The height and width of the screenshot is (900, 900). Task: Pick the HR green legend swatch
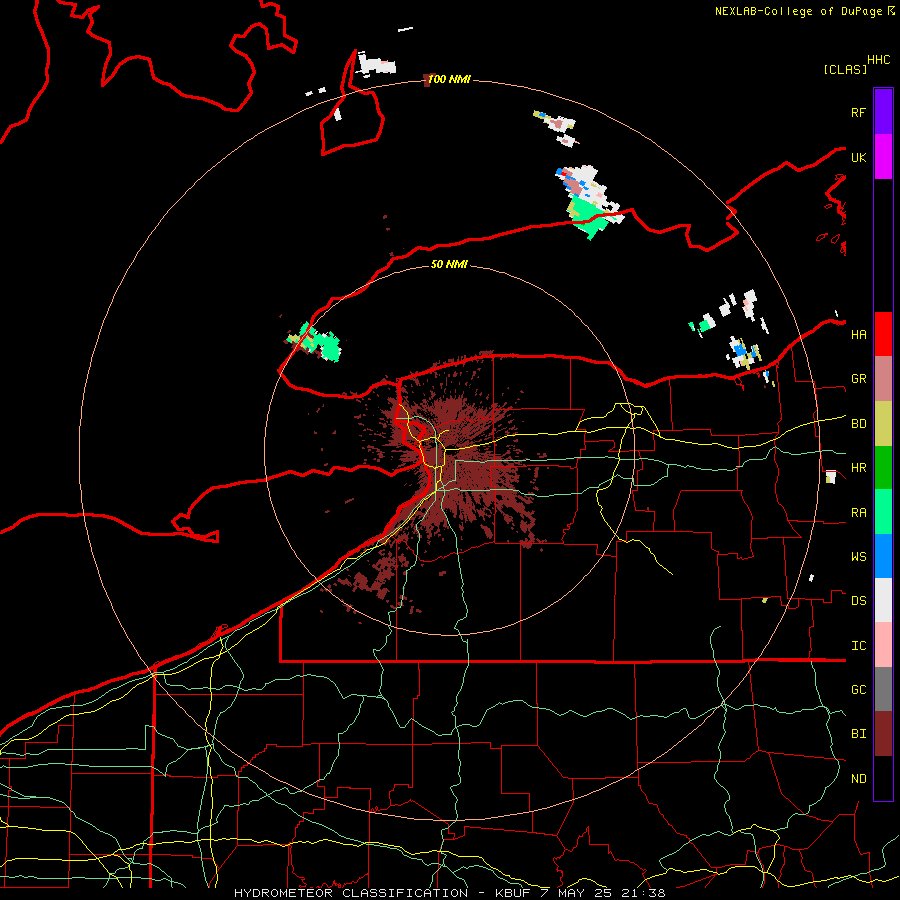pos(883,468)
